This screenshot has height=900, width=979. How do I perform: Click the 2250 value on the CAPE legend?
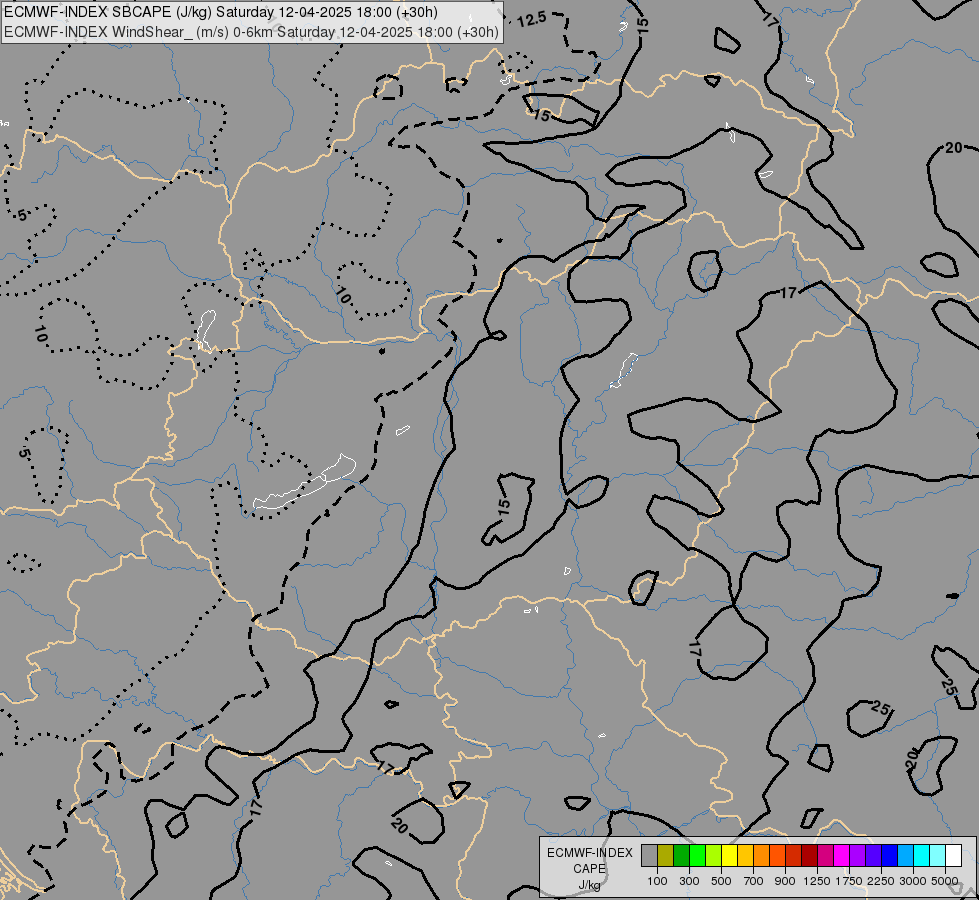[x=880, y=881]
